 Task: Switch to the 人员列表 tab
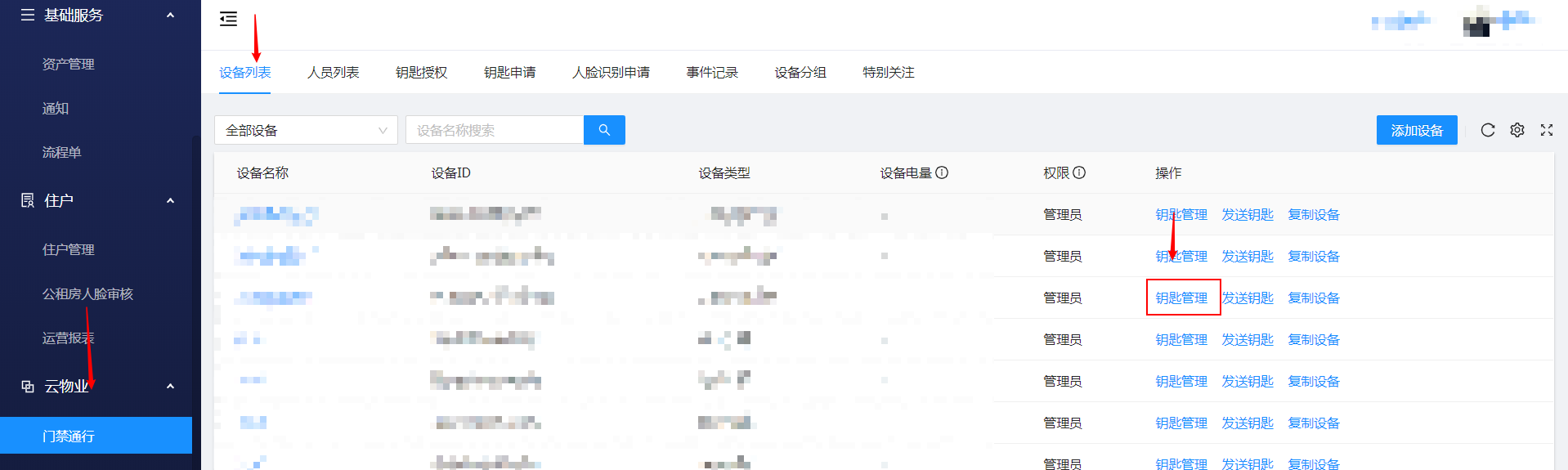[x=333, y=73]
